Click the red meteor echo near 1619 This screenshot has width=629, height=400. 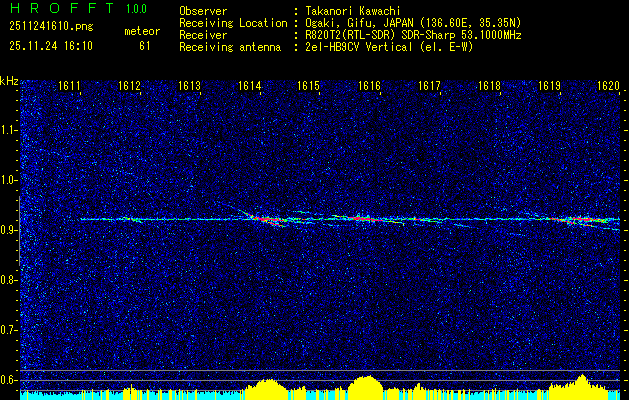click(582, 219)
